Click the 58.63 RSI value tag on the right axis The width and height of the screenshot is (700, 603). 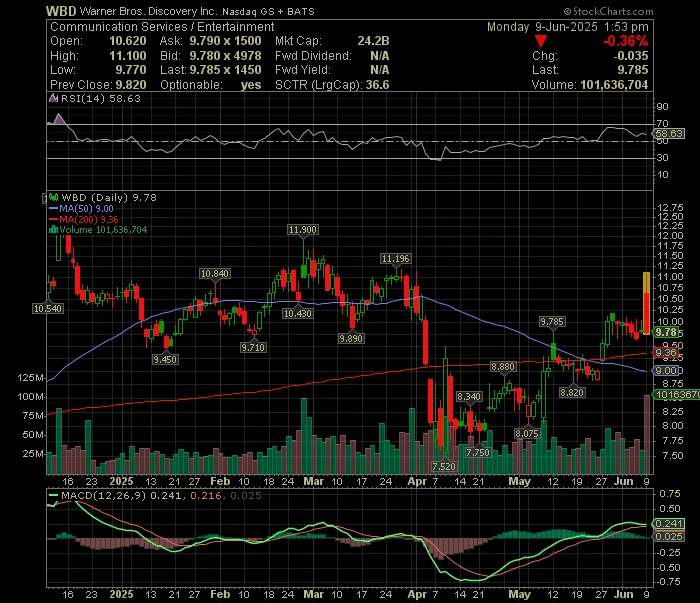(669, 133)
